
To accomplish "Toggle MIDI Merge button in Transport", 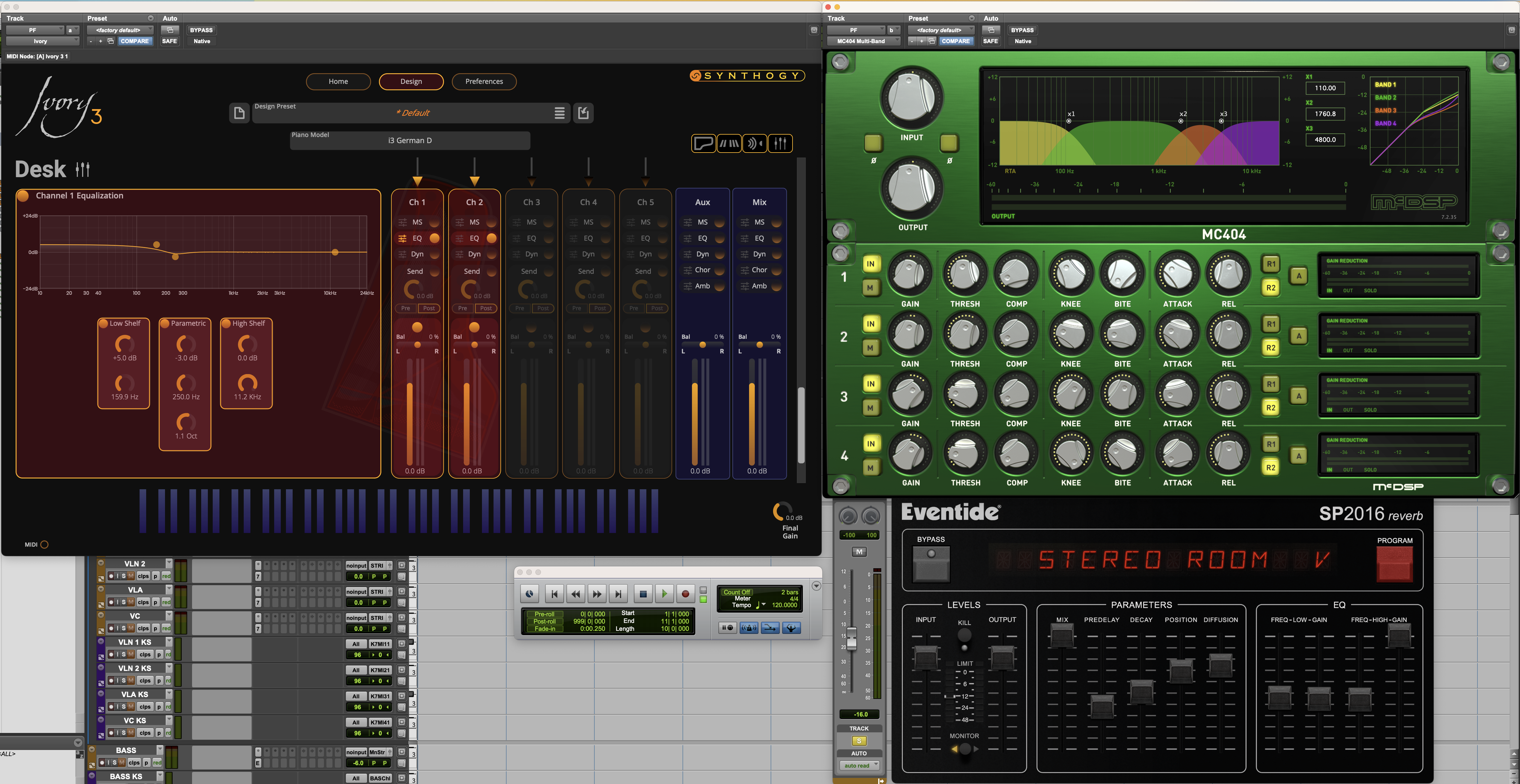I will tap(770, 628).
